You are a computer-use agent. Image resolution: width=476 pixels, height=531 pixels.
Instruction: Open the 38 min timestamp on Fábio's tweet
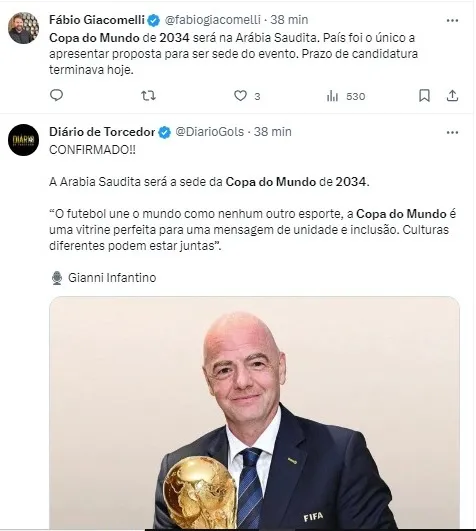coord(289,20)
